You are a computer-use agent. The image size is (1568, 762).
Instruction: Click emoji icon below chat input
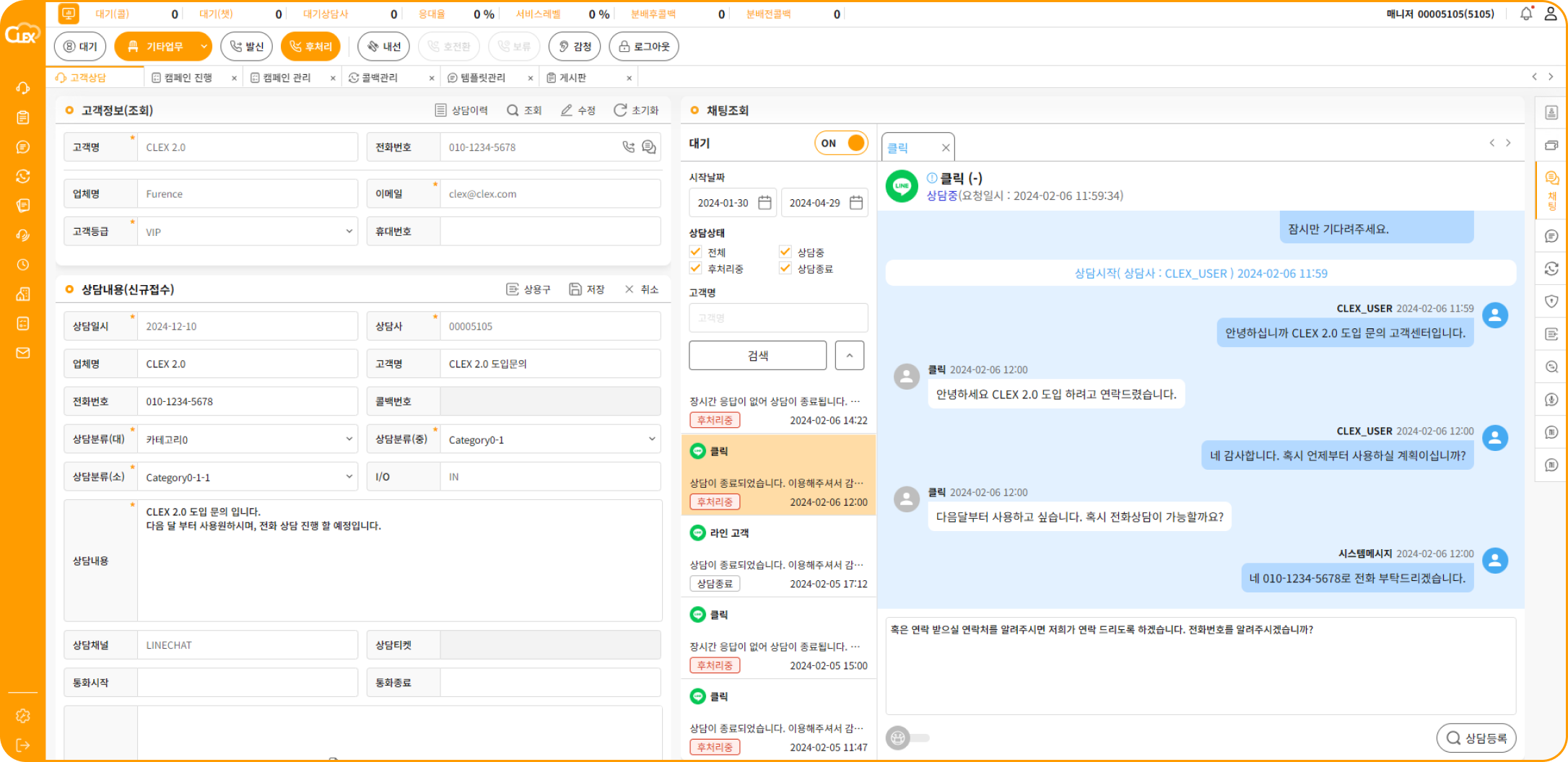click(898, 737)
